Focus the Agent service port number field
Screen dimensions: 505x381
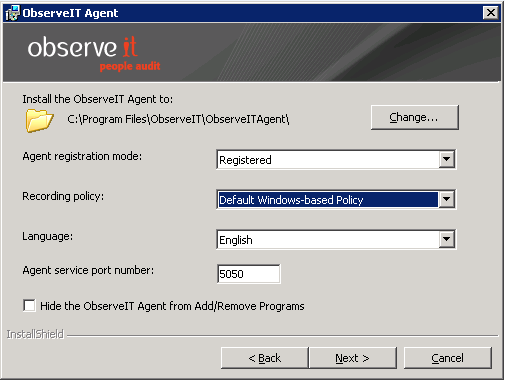[x=249, y=274]
